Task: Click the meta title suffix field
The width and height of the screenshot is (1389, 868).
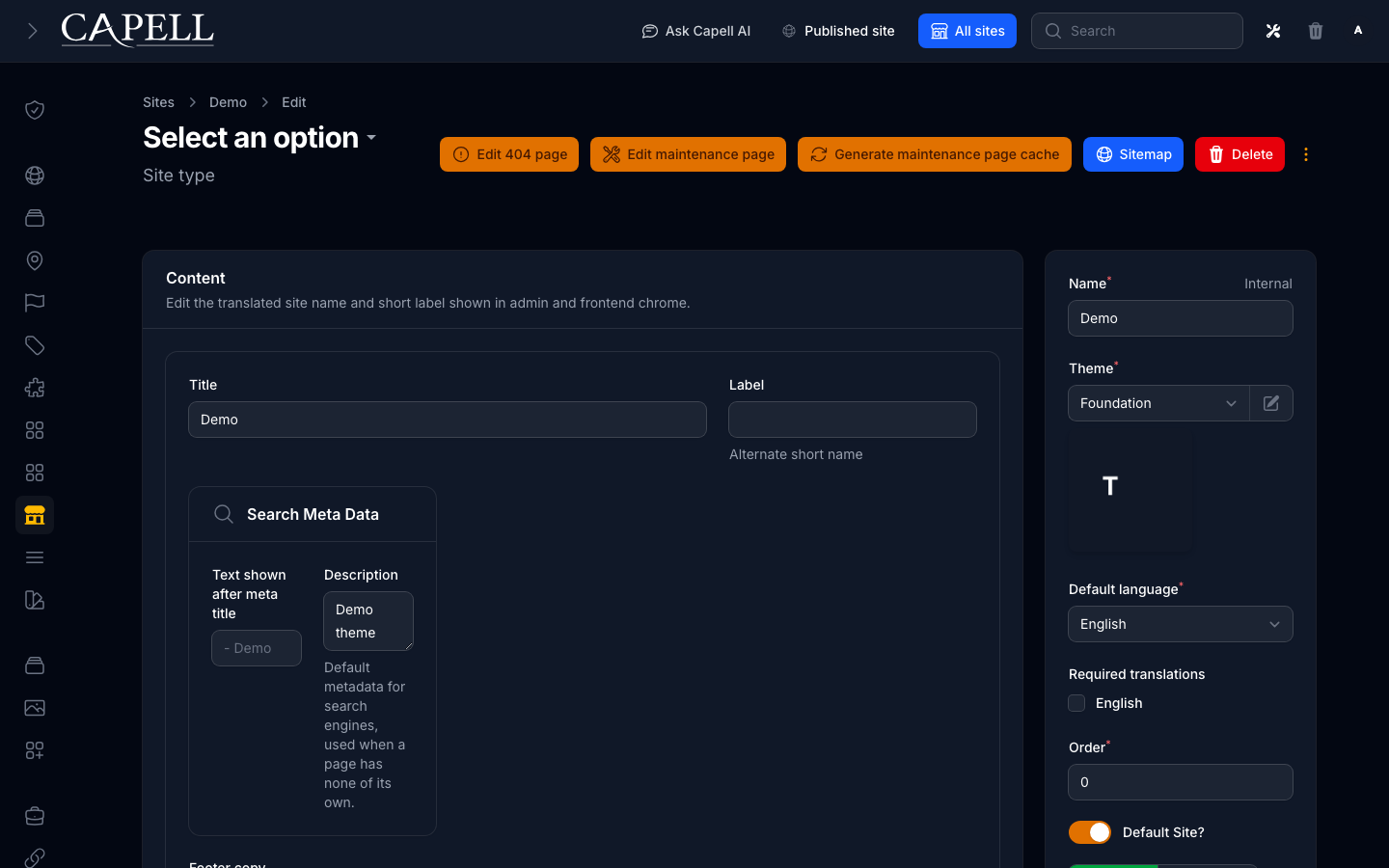Action: click(257, 648)
